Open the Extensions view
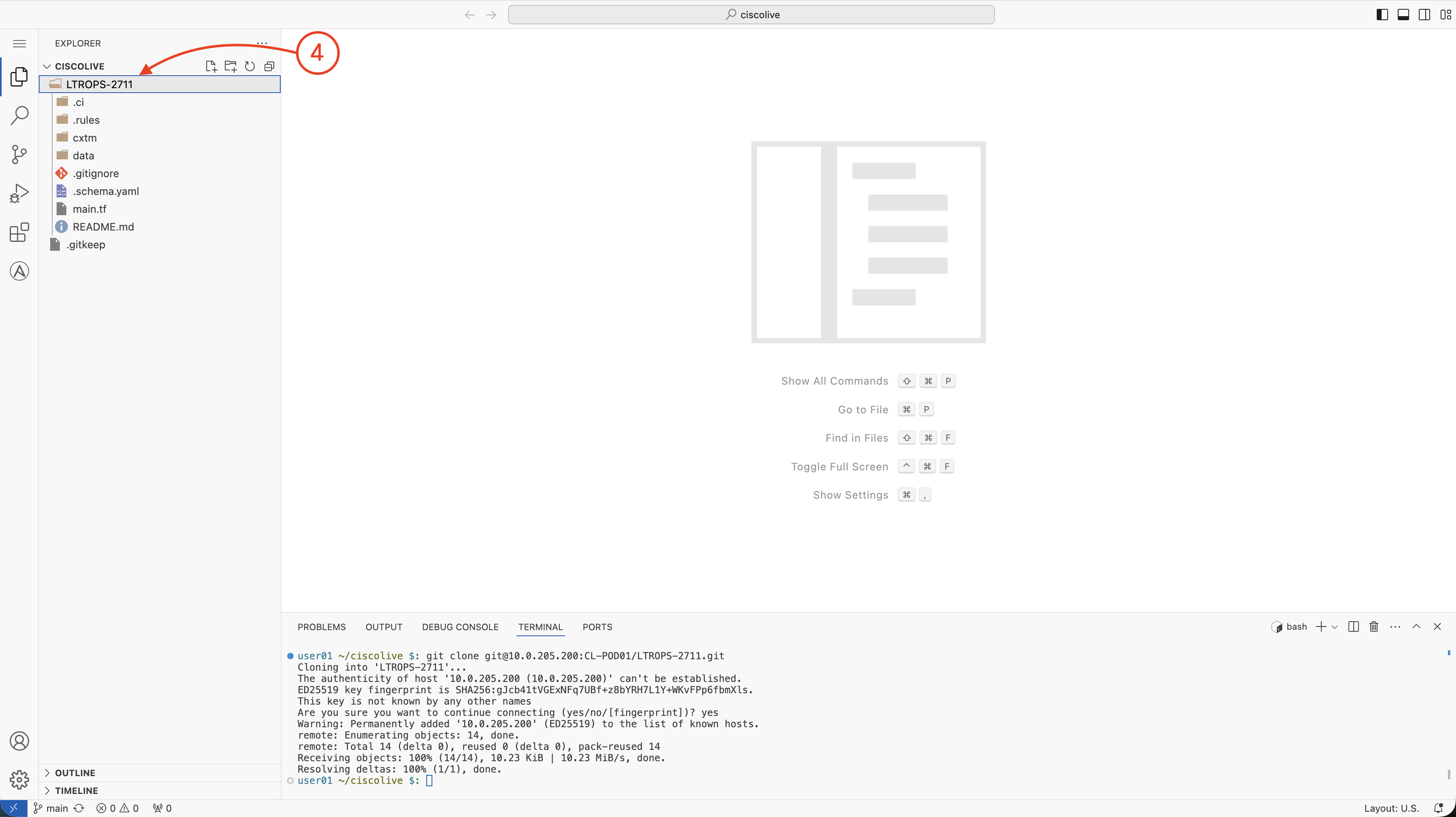1456x817 pixels. pyautogui.click(x=19, y=233)
